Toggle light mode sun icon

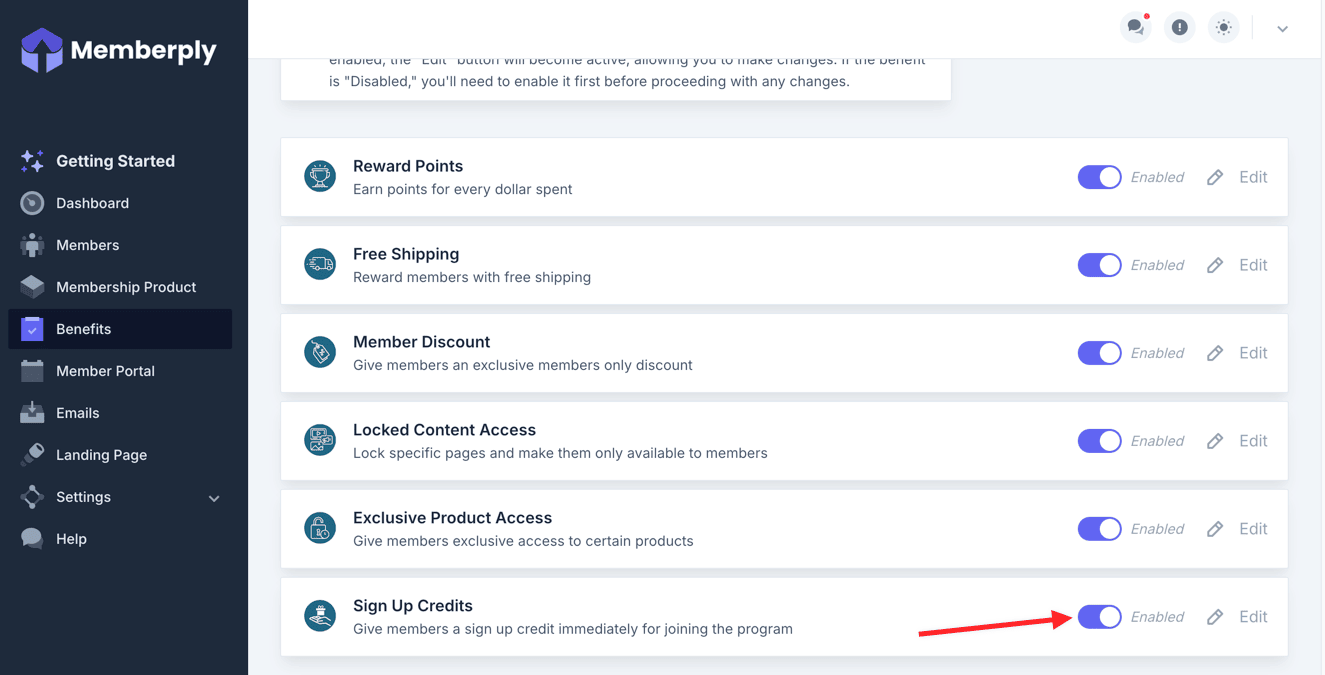tap(1223, 28)
